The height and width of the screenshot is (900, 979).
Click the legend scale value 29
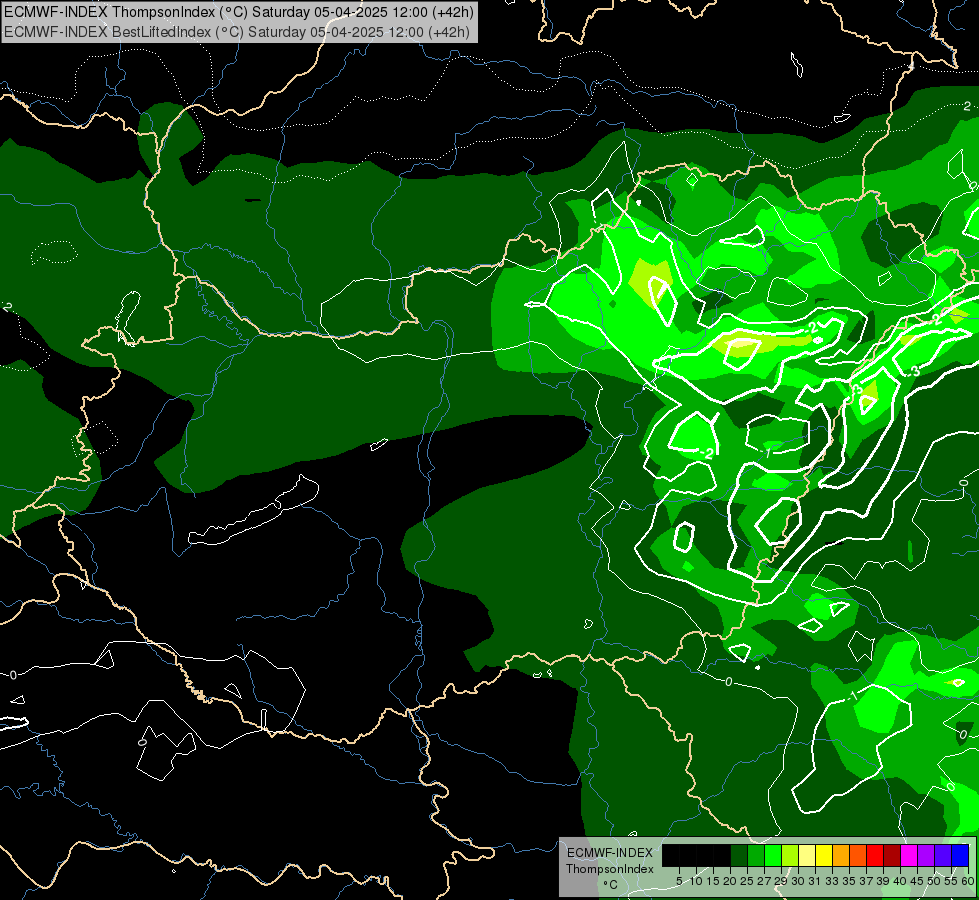[781, 881]
